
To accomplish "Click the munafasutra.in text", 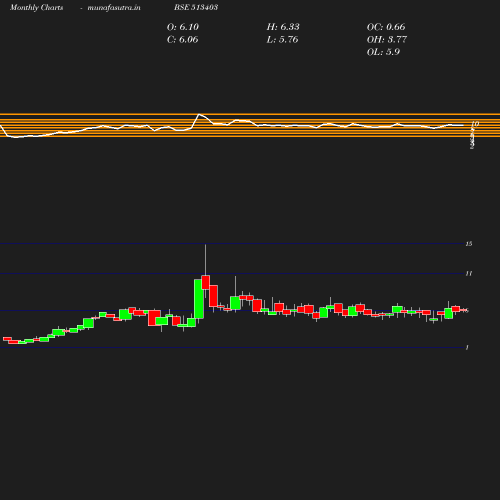I will 114,7.
